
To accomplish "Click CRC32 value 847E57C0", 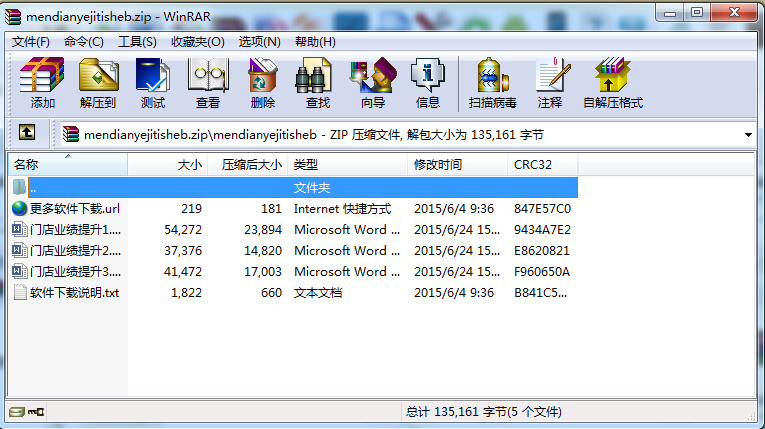I will pos(542,209).
